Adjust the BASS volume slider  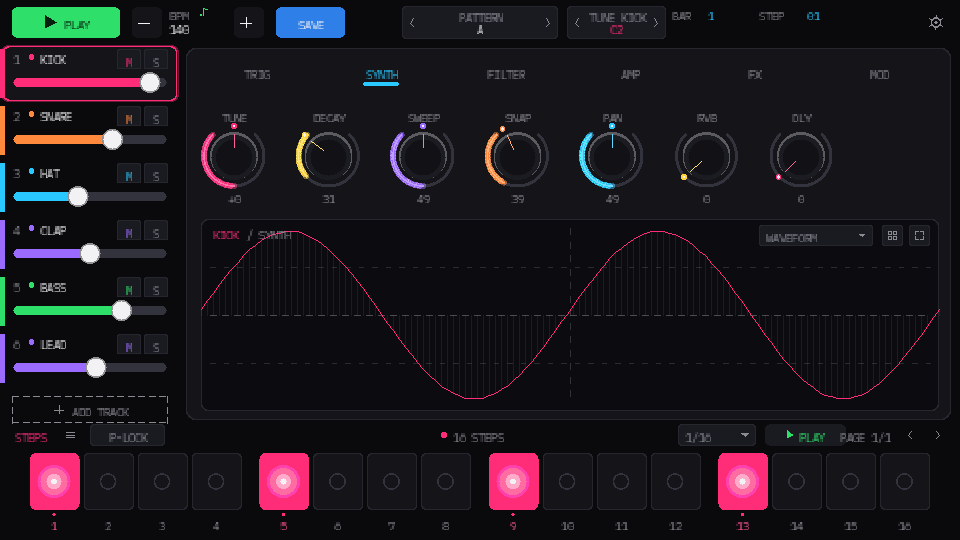click(89, 310)
